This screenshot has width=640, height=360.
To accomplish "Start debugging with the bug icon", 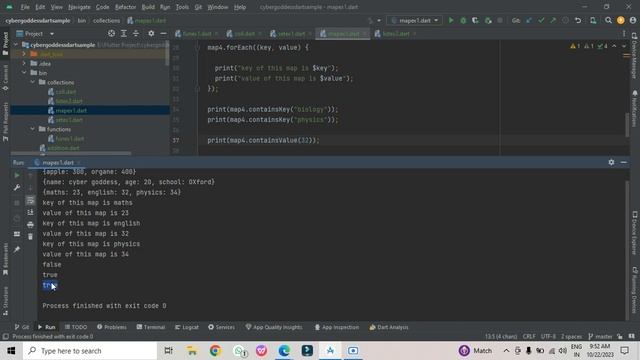I will (x=463, y=20).
